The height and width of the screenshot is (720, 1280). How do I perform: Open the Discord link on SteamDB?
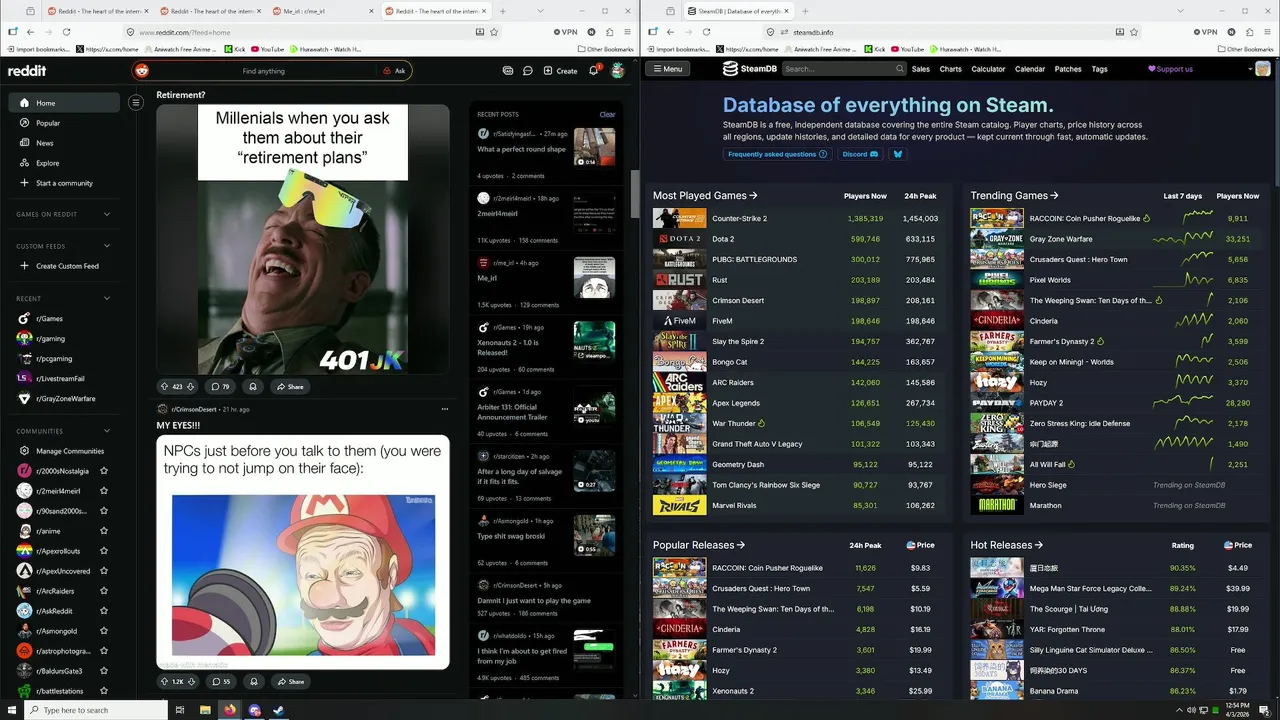tap(860, 154)
